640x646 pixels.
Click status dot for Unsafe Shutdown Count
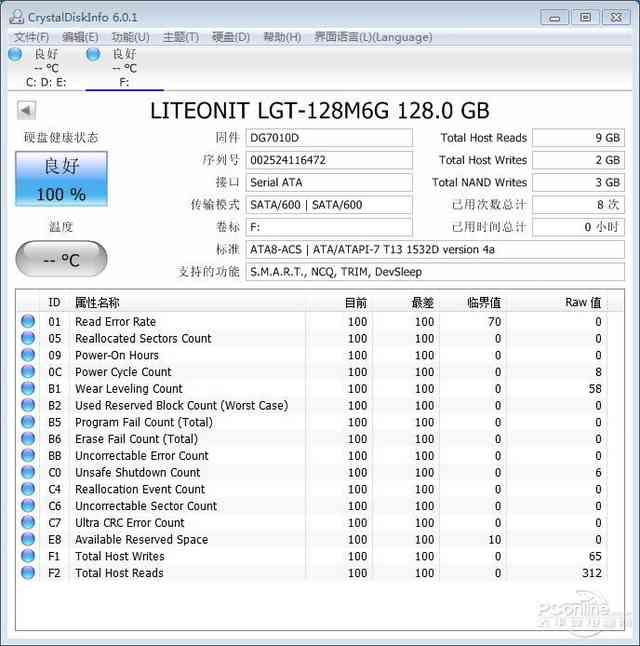pos(28,472)
